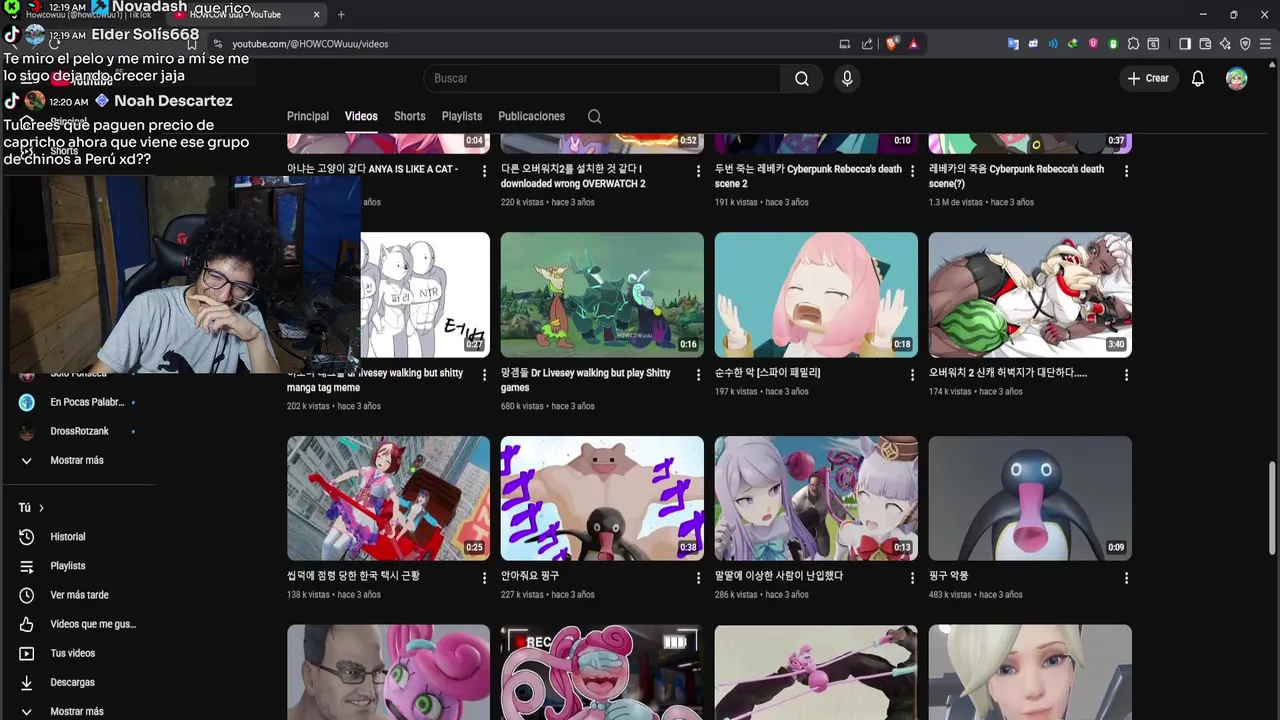
Task: Open the red taxi anime thumbnail 0:25
Action: 388,498
